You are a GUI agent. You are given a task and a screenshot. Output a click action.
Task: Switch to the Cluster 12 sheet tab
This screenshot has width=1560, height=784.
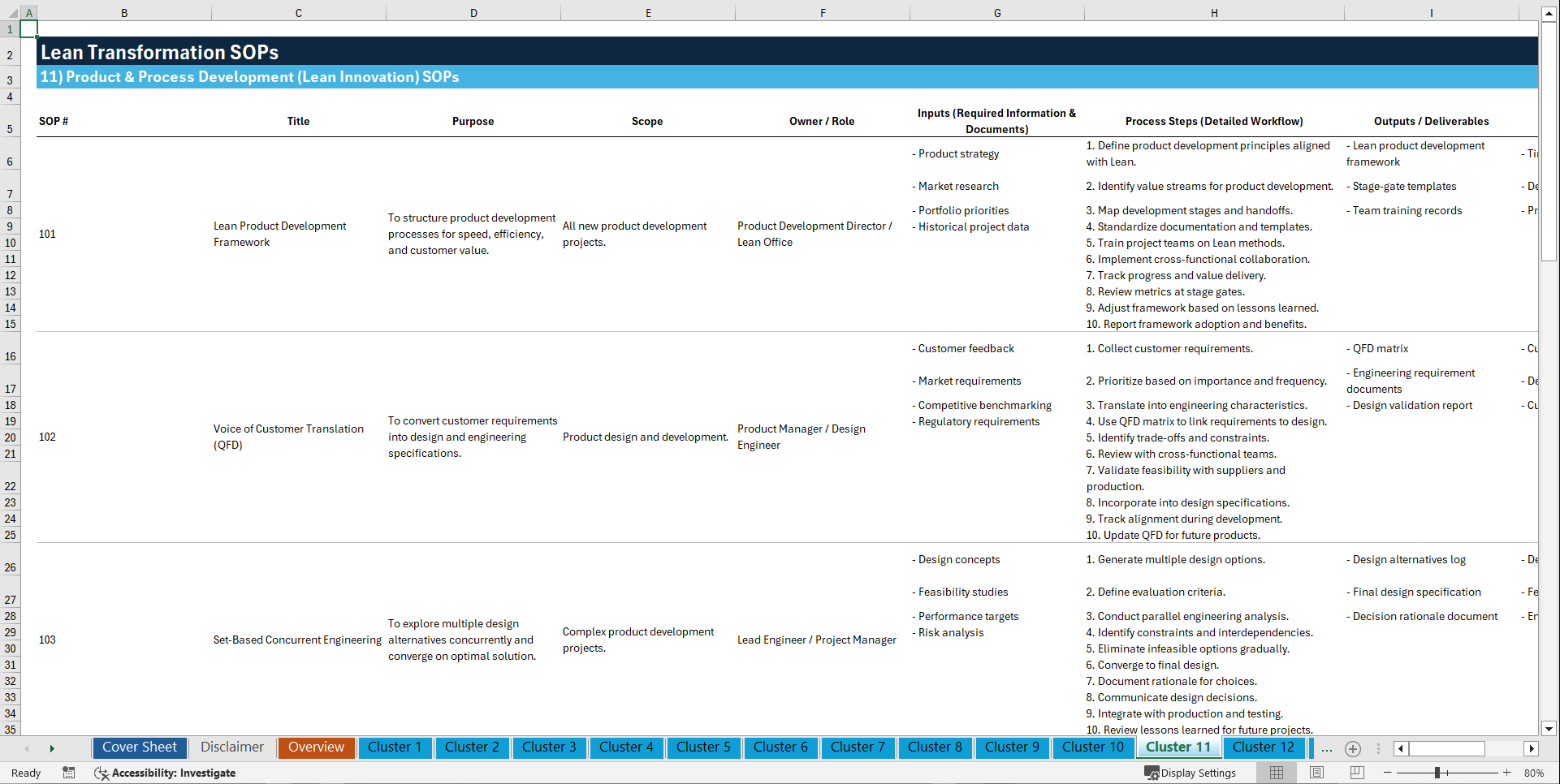[1264, 747]
